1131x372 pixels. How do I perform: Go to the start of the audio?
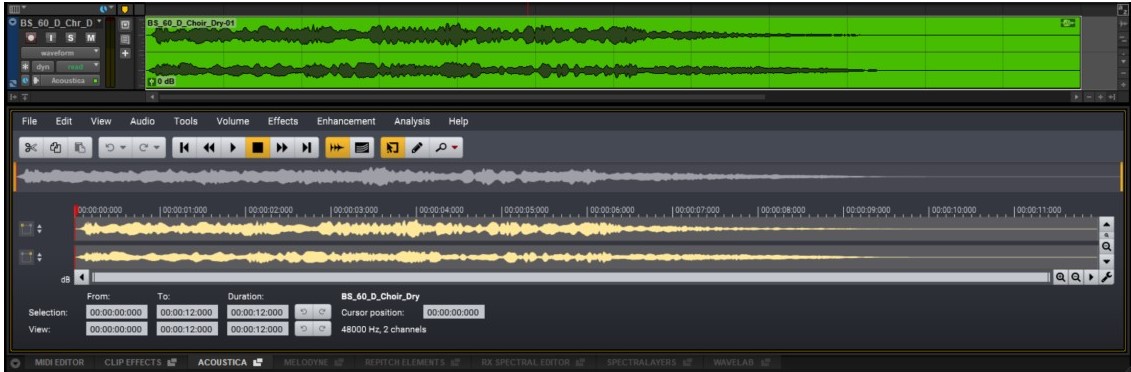(x=184, y=147)
